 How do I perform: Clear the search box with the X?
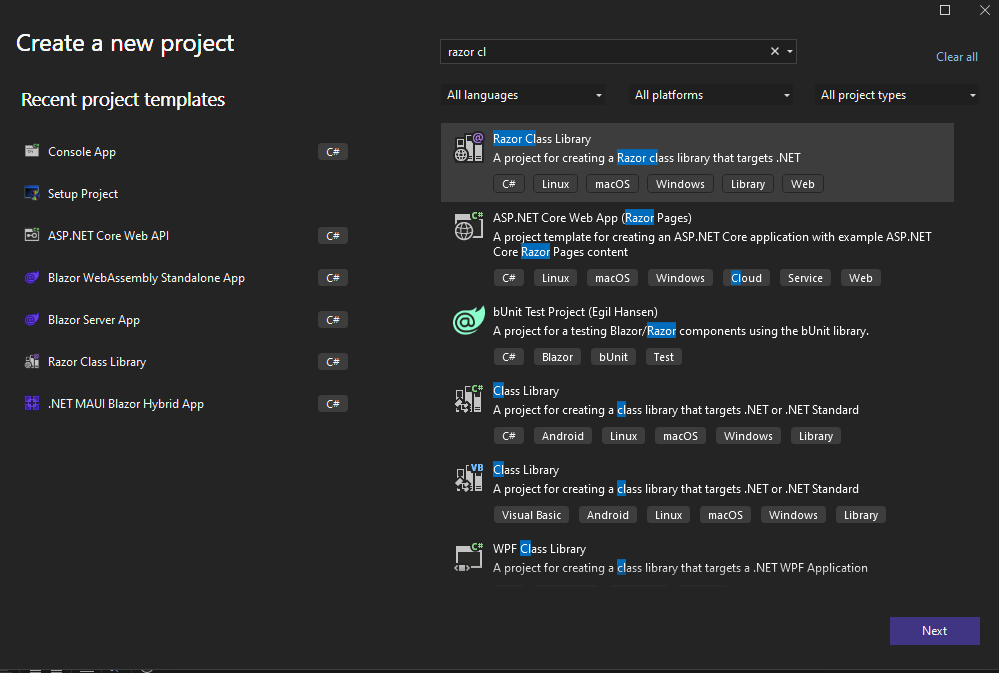click(x=775, y=52)
